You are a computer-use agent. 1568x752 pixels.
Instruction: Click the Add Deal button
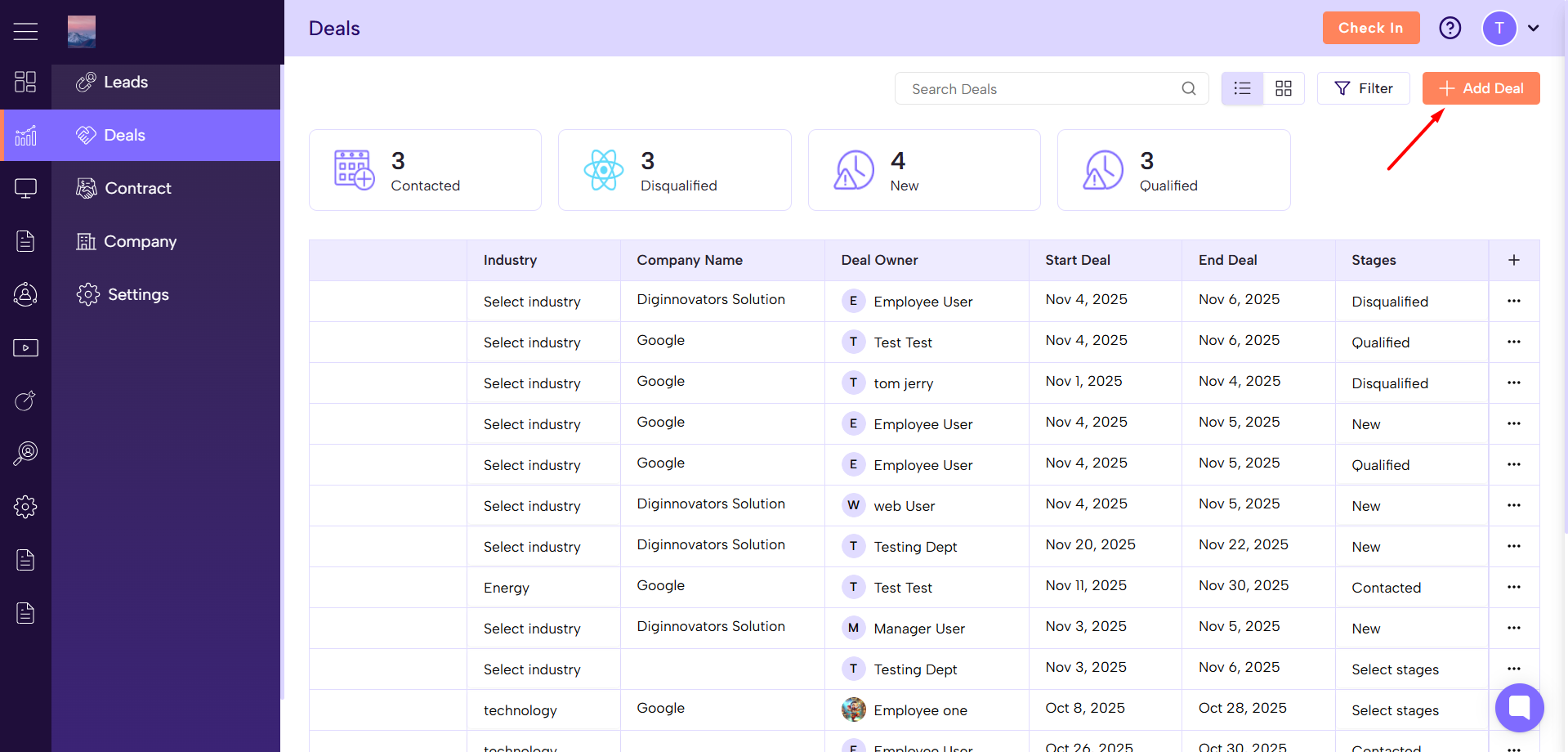click(1481, 88)
